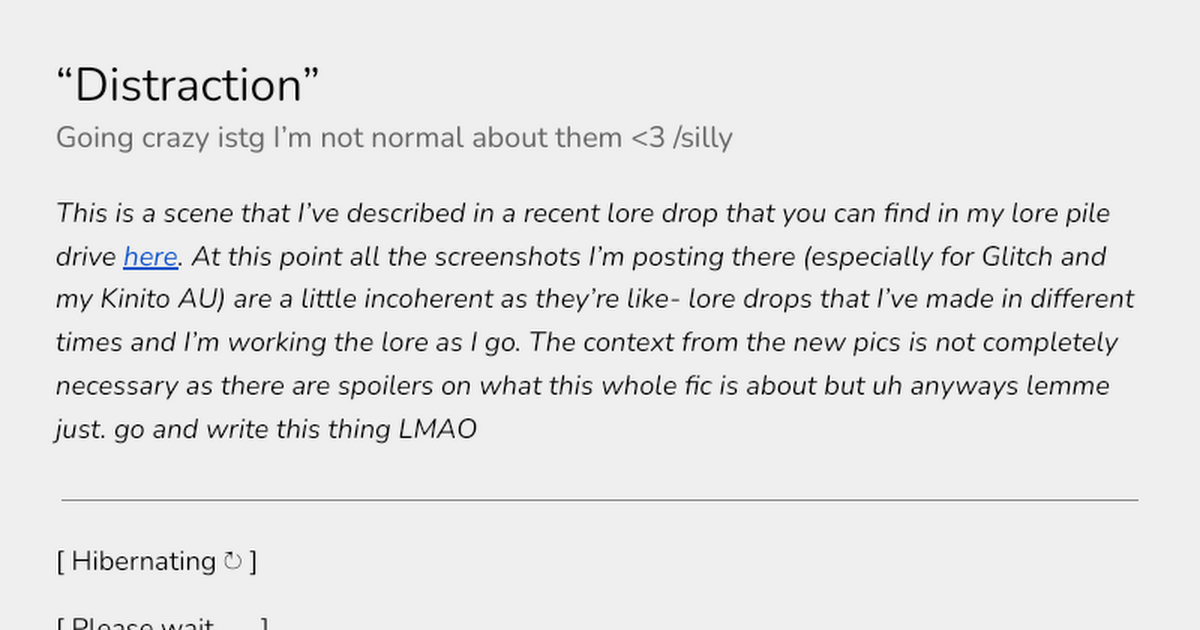Open the "here" lore pile drive link
This screenshot has width=1200, height=630.
click(x=150, y=257)
